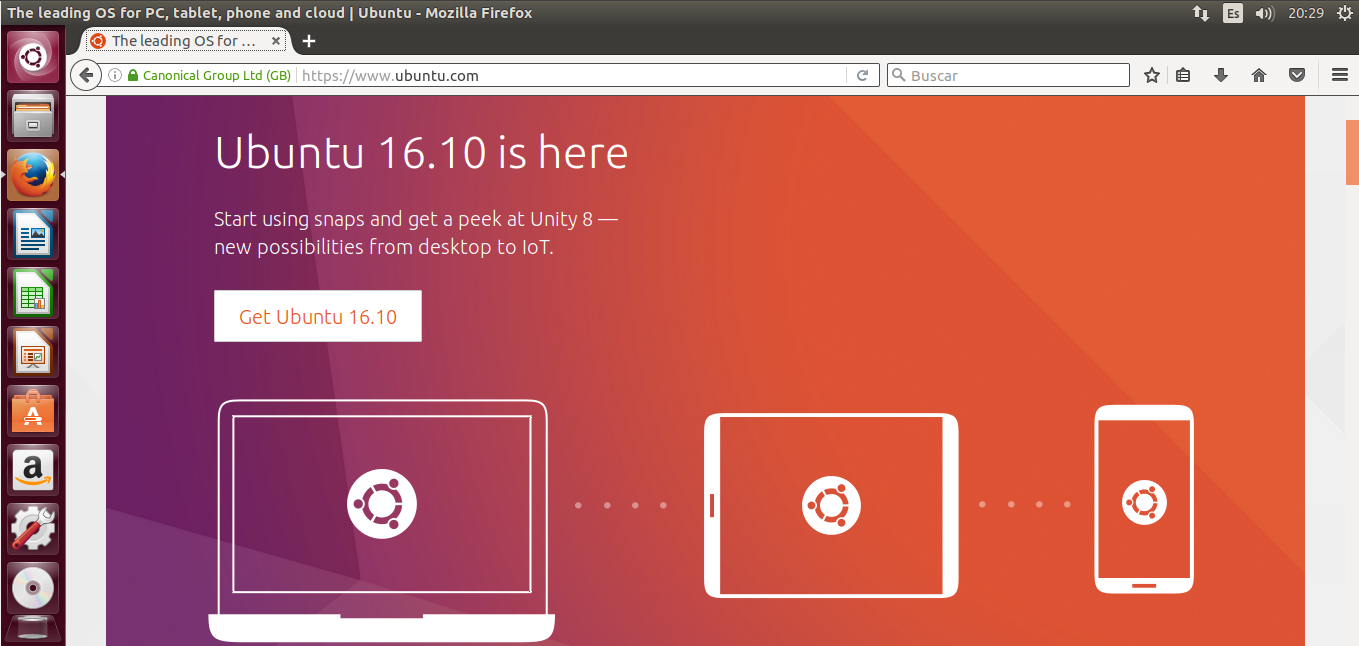Screen dimensions: 1359x646
Task: Click inside the Buscar search field
Action: [x=1007, y=74]
